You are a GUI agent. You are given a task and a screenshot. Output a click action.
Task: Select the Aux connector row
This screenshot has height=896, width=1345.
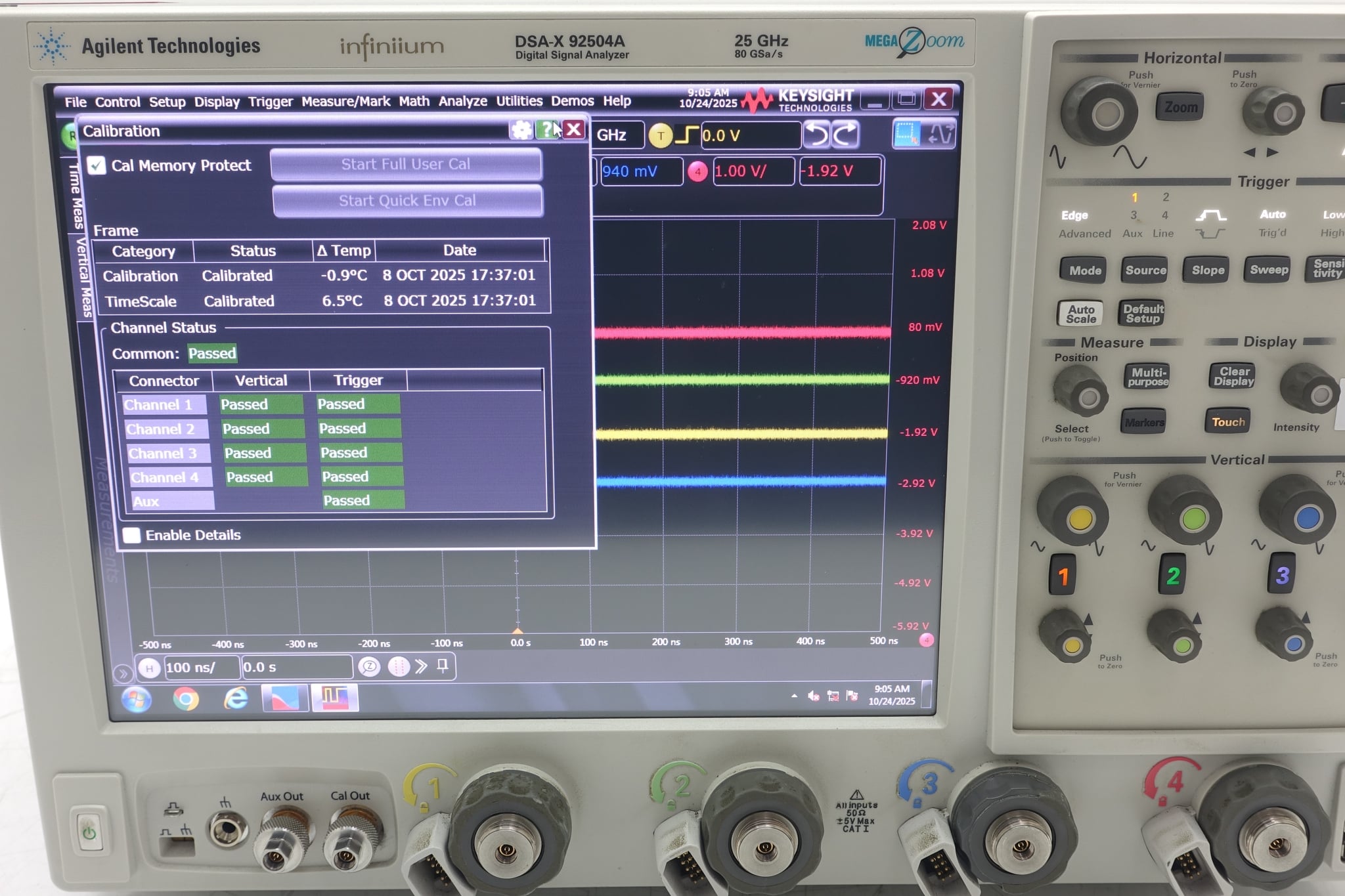(172, 501)
